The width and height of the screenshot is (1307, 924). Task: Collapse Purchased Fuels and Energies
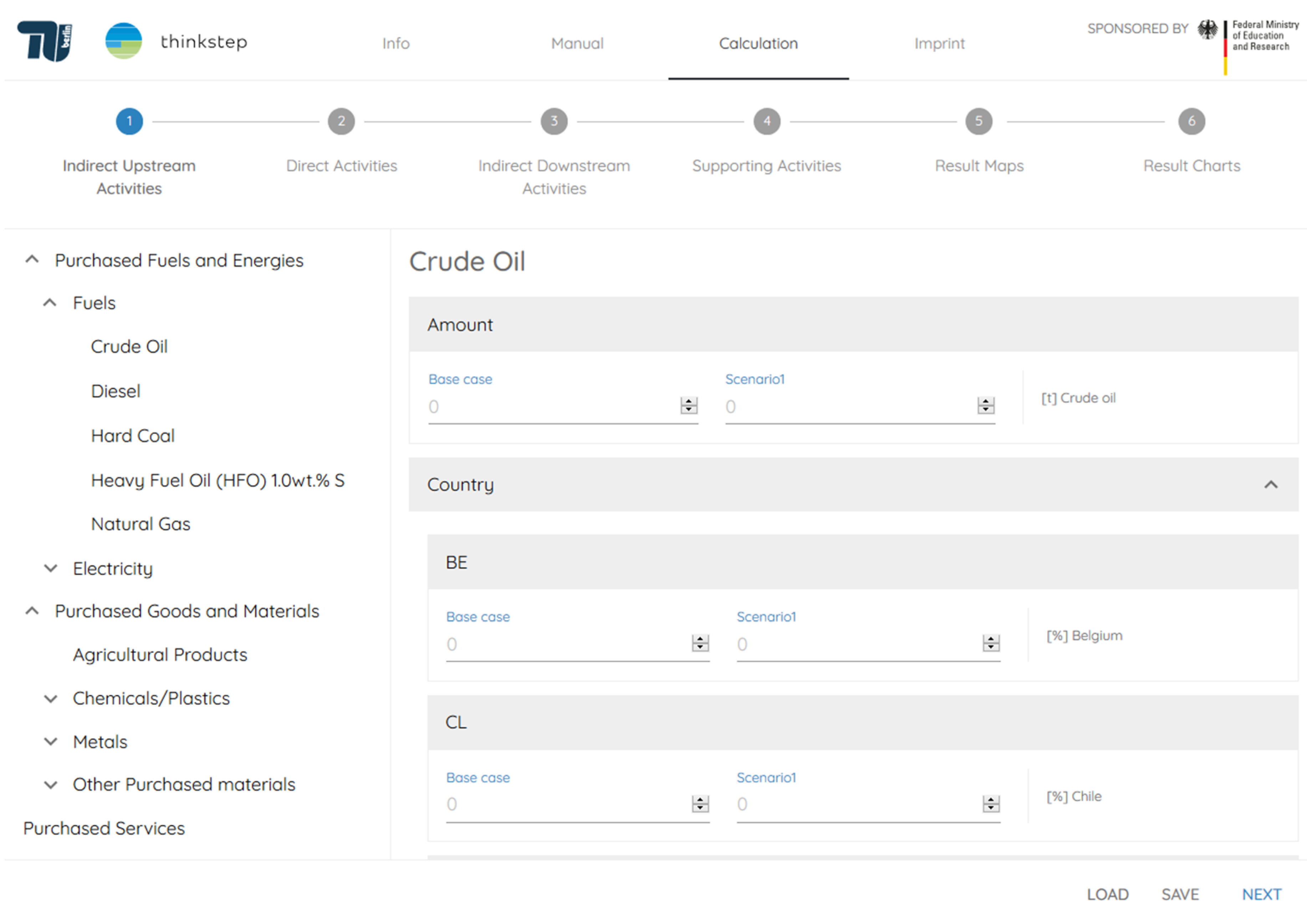tap(32, 260)
